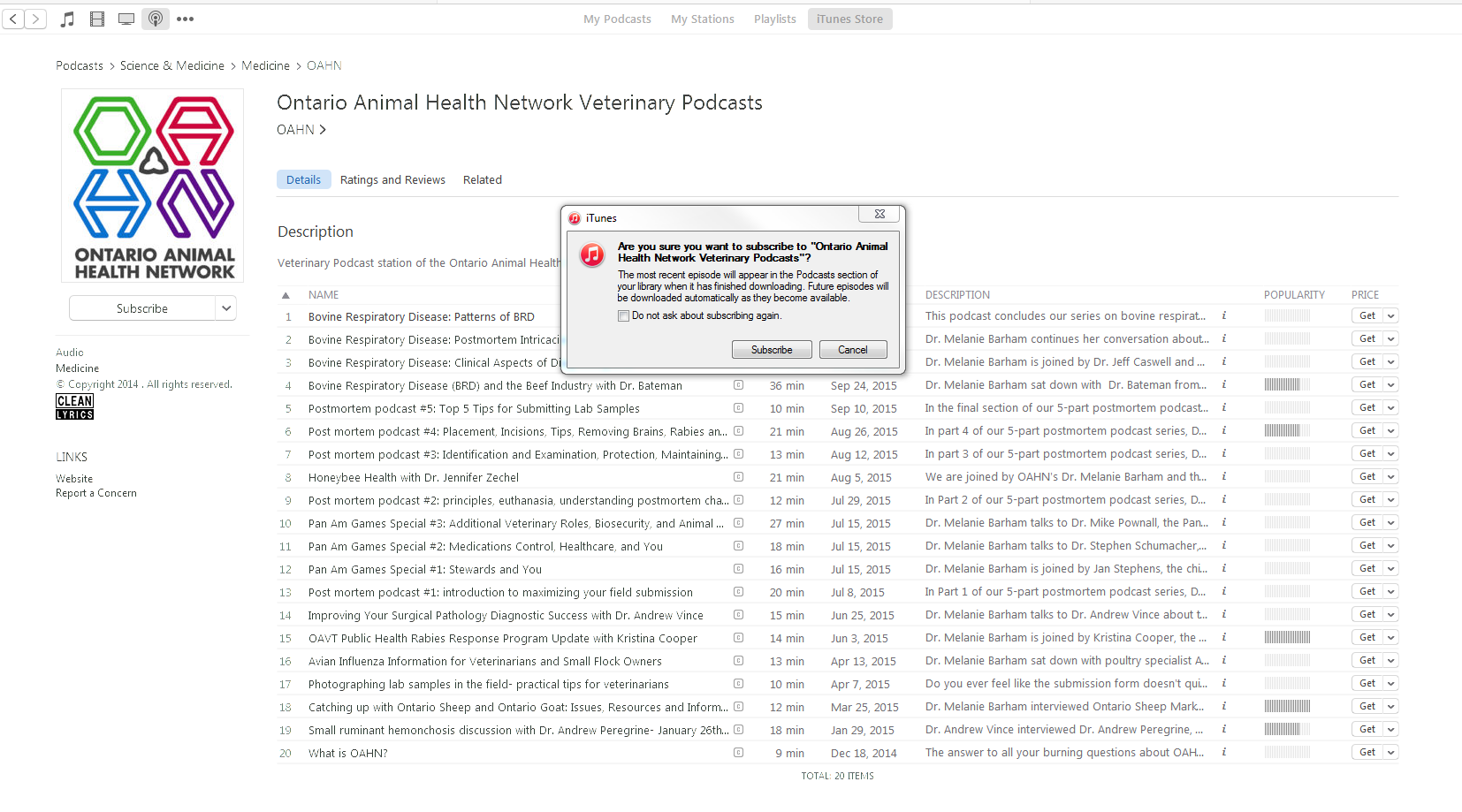Open the TV Shows library icon

[126, 19]
